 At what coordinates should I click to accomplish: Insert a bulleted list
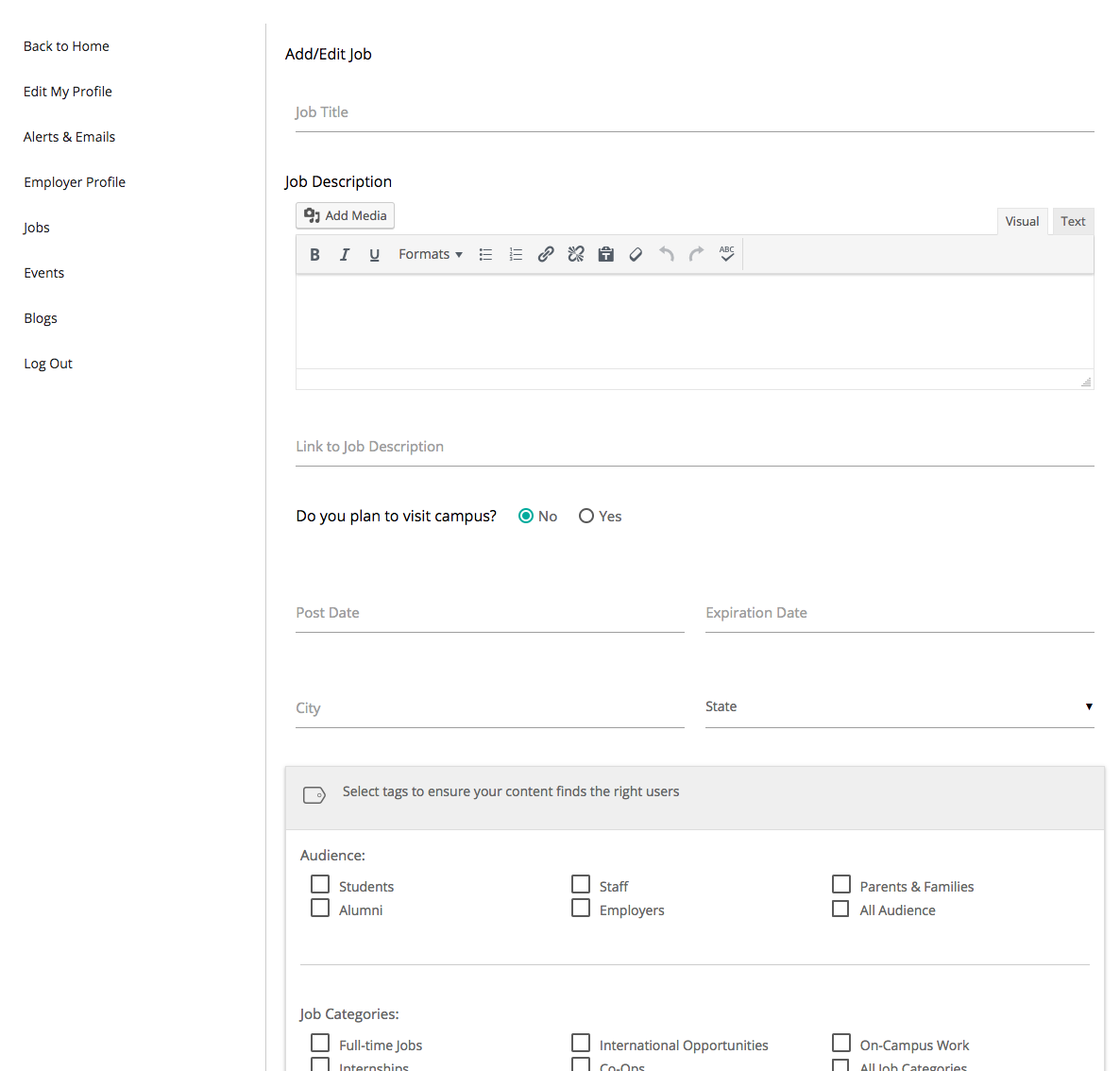point(485,254)
